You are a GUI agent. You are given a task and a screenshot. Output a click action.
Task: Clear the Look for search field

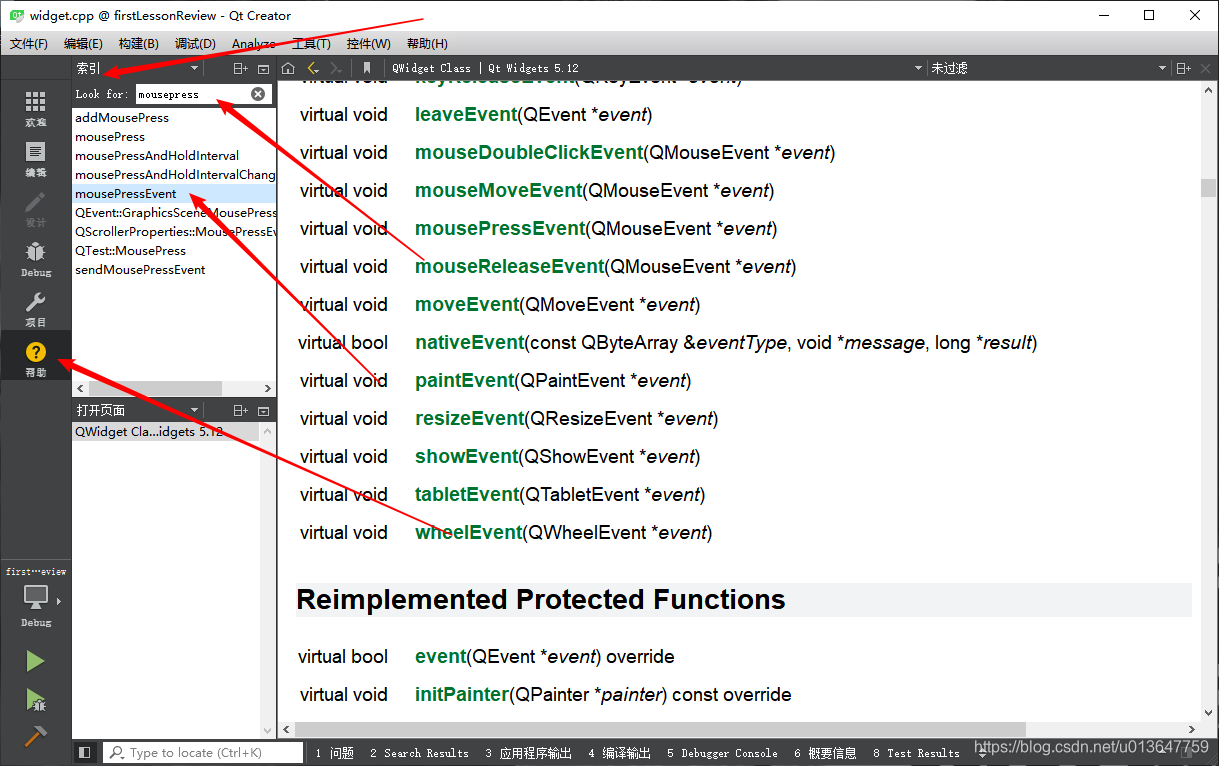(258, 94)
